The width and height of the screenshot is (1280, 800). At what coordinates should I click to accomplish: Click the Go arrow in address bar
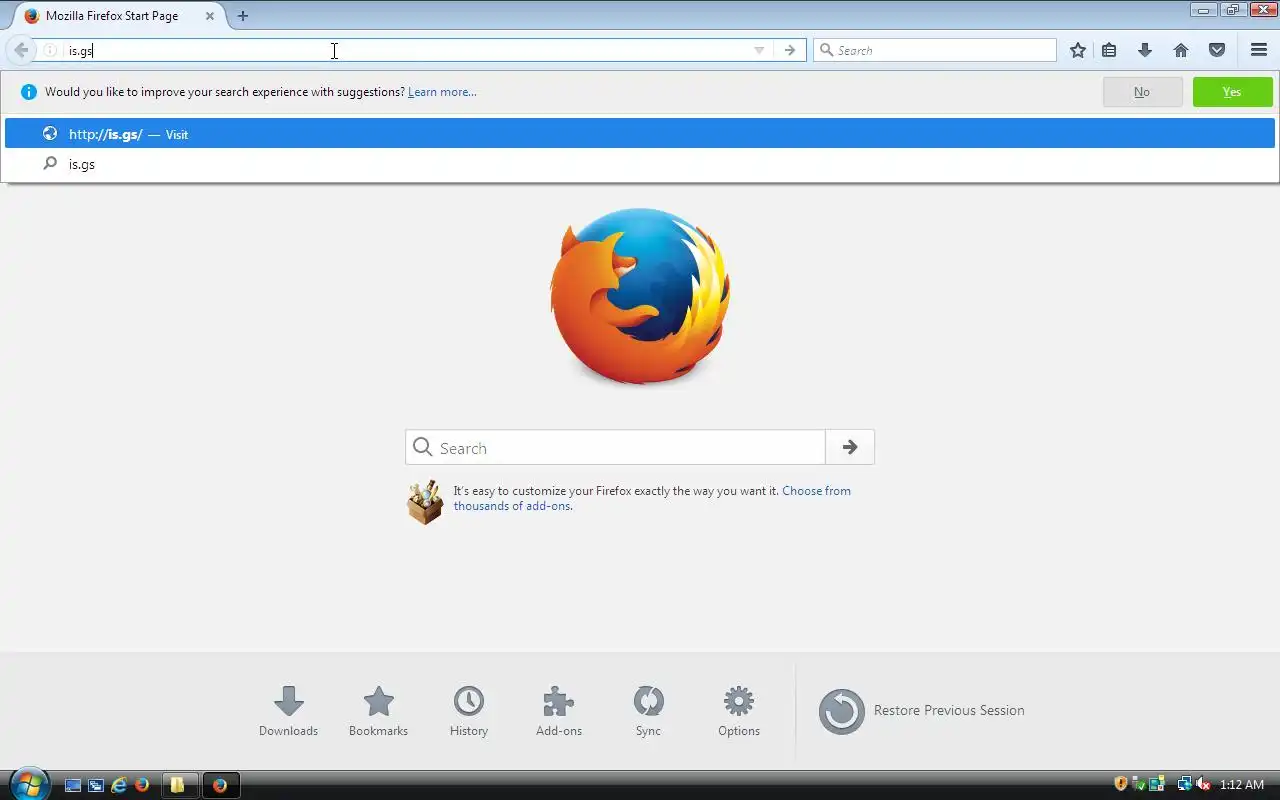pos(790,50)
